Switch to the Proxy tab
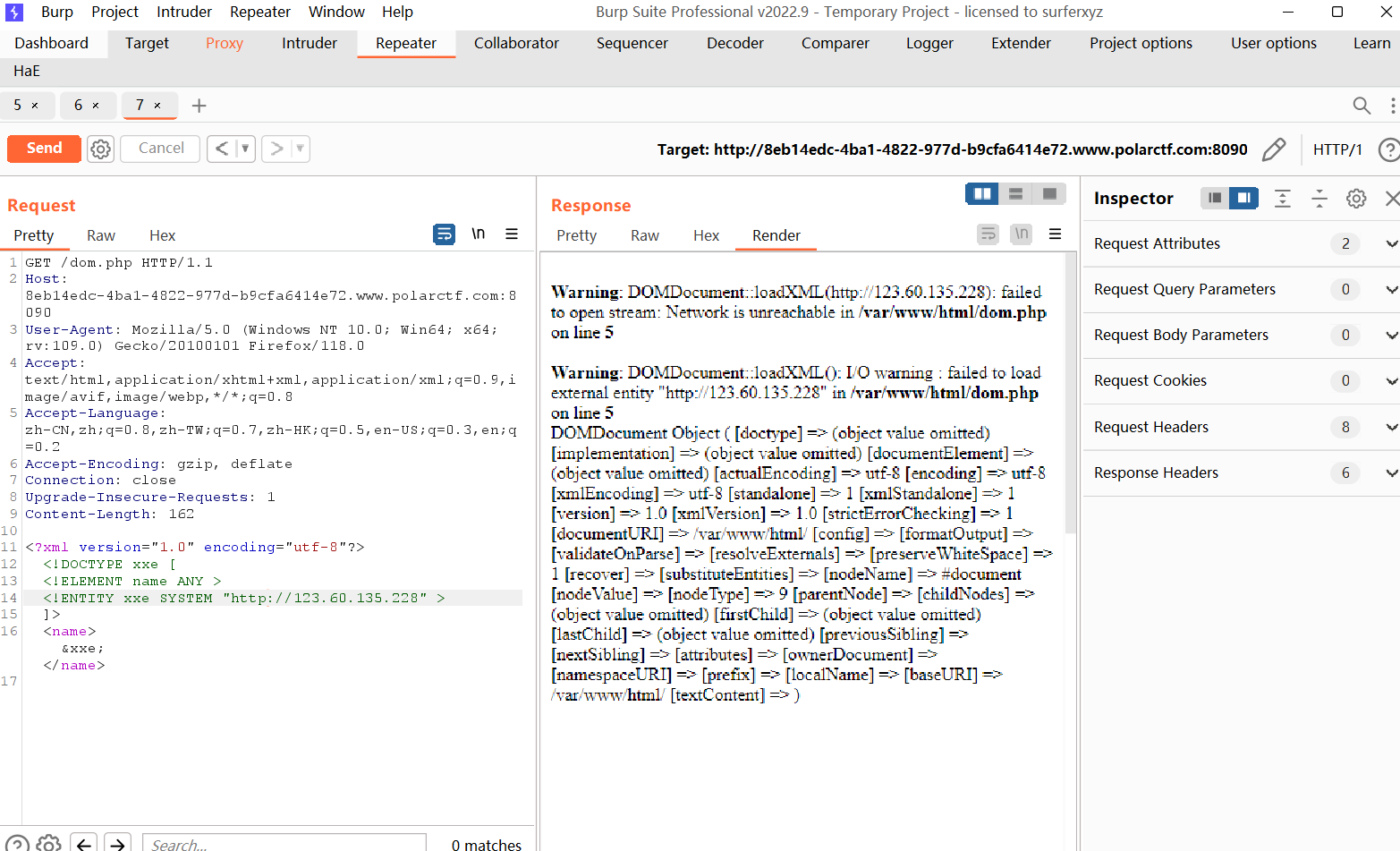Viewport: 1400px width, 851px height. click(225, 43)
